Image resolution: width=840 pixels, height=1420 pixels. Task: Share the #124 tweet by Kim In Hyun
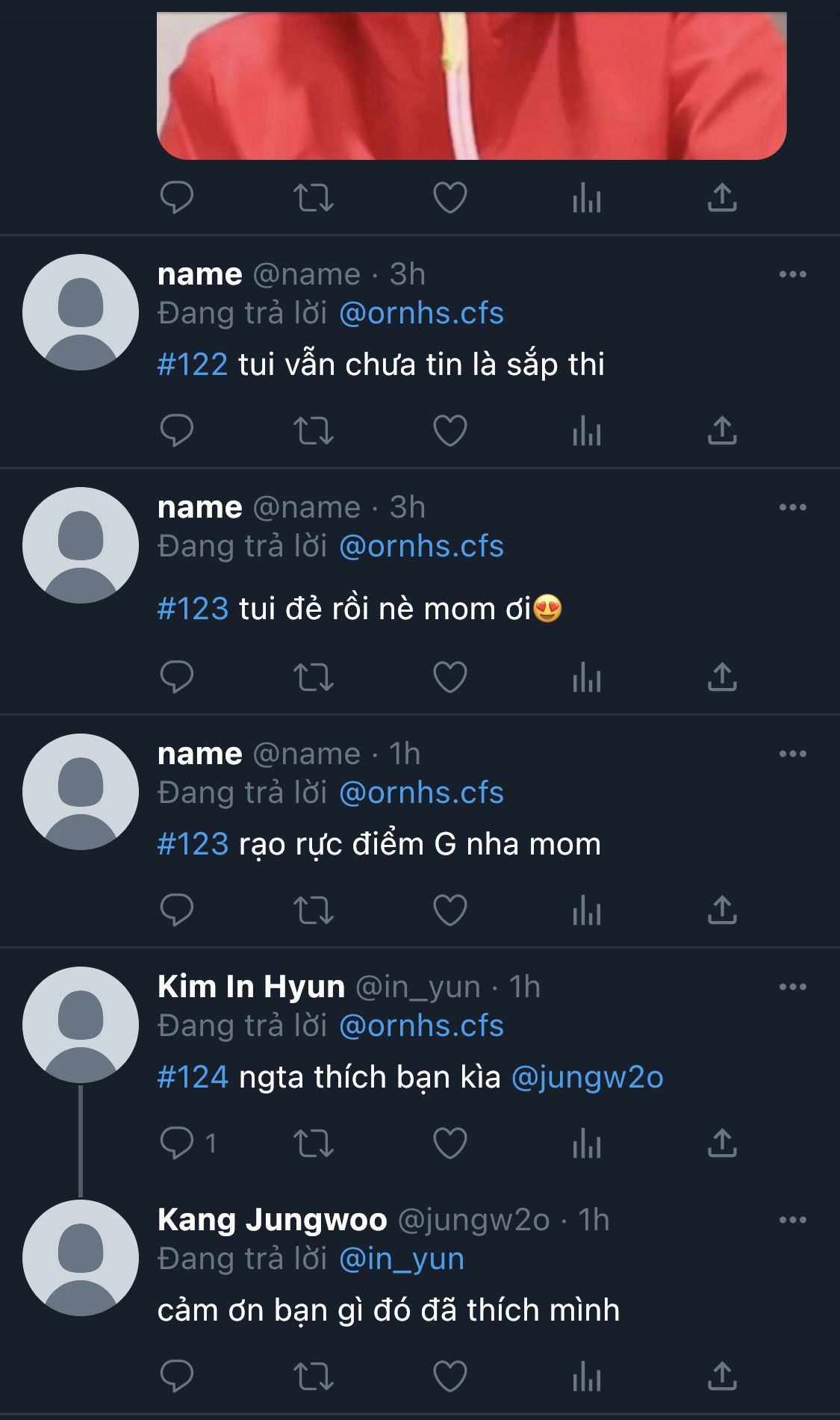[x=722, y=1143]
